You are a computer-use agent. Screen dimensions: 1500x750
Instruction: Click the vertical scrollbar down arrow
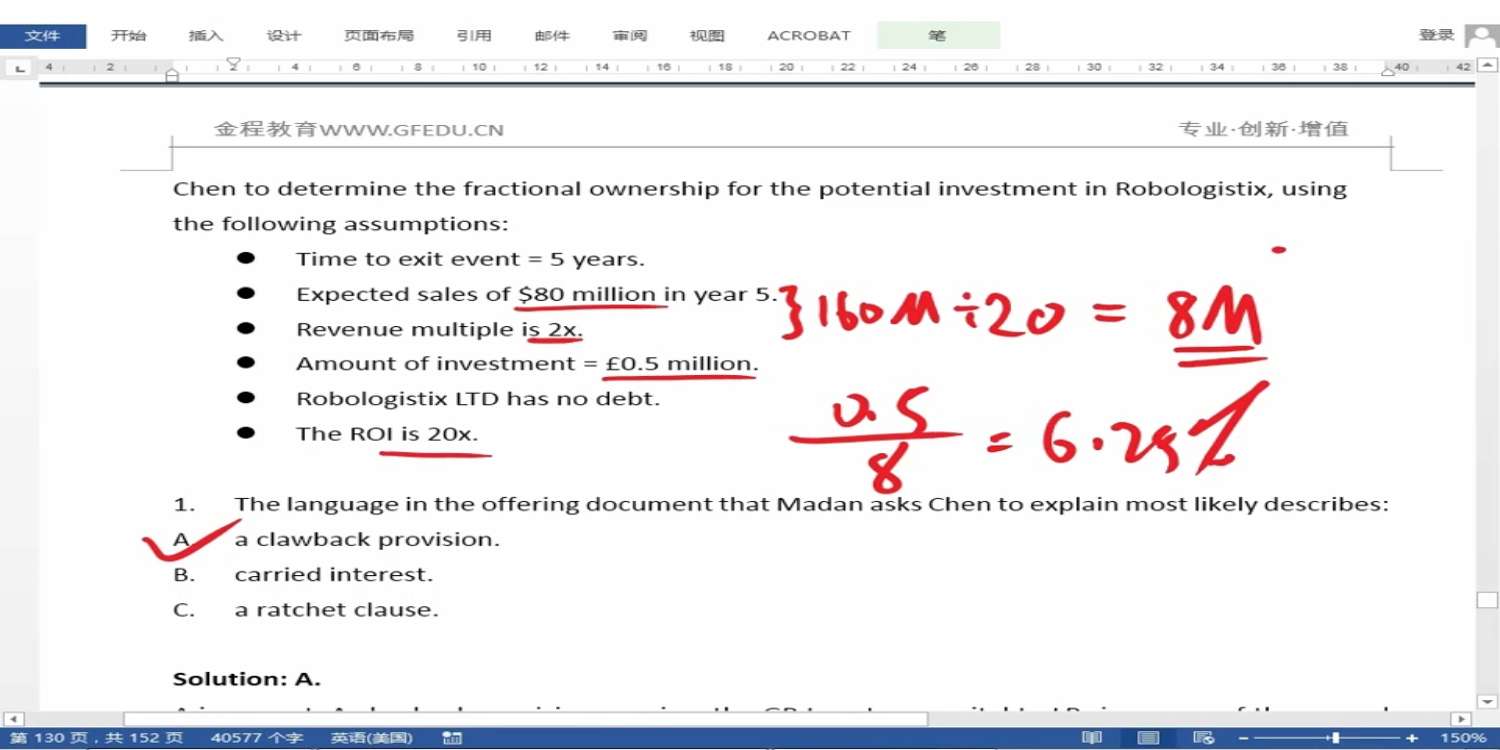1487,702
